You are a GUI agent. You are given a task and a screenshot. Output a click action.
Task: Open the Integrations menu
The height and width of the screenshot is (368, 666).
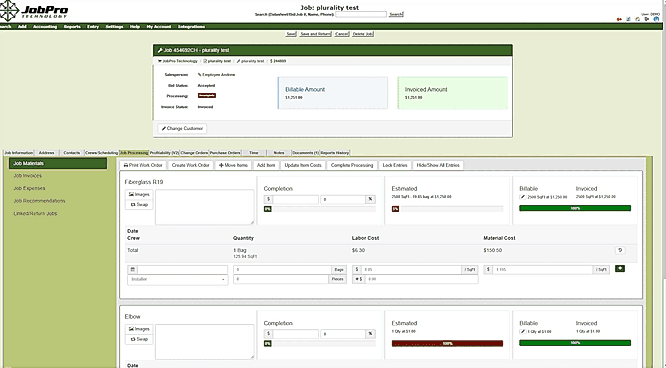point(191,26)
